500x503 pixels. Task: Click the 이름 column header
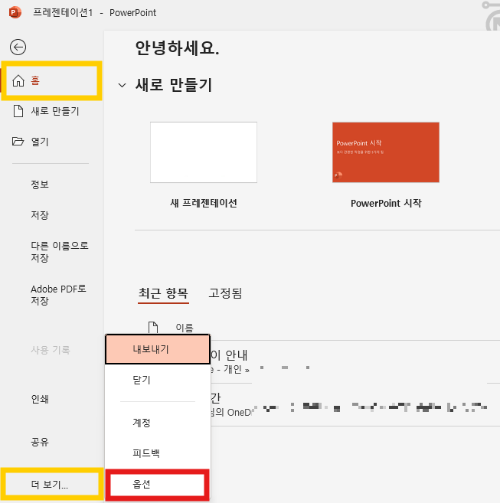tap(184, 328)
